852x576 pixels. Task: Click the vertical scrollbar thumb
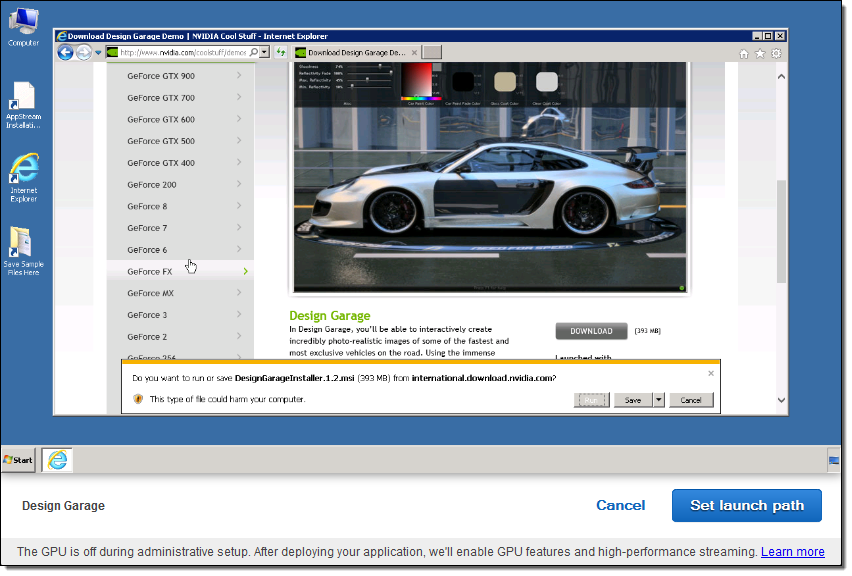point(781,231)
